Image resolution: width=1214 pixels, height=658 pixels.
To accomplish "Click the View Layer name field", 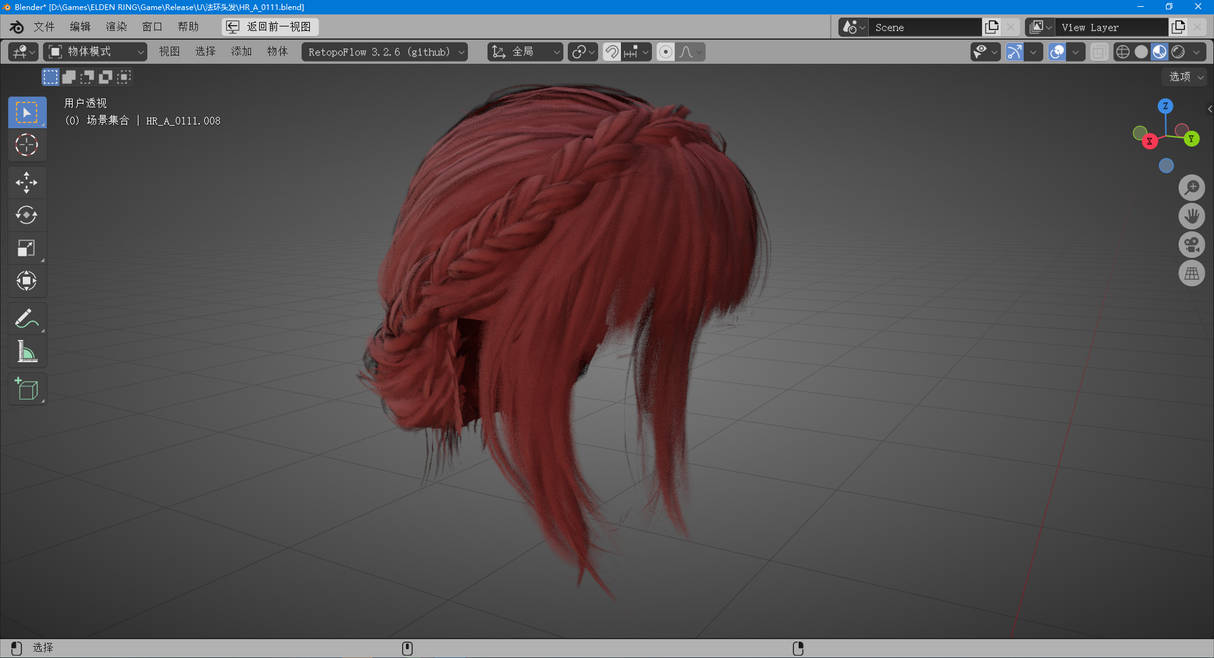I will (x=1112, y=27).
